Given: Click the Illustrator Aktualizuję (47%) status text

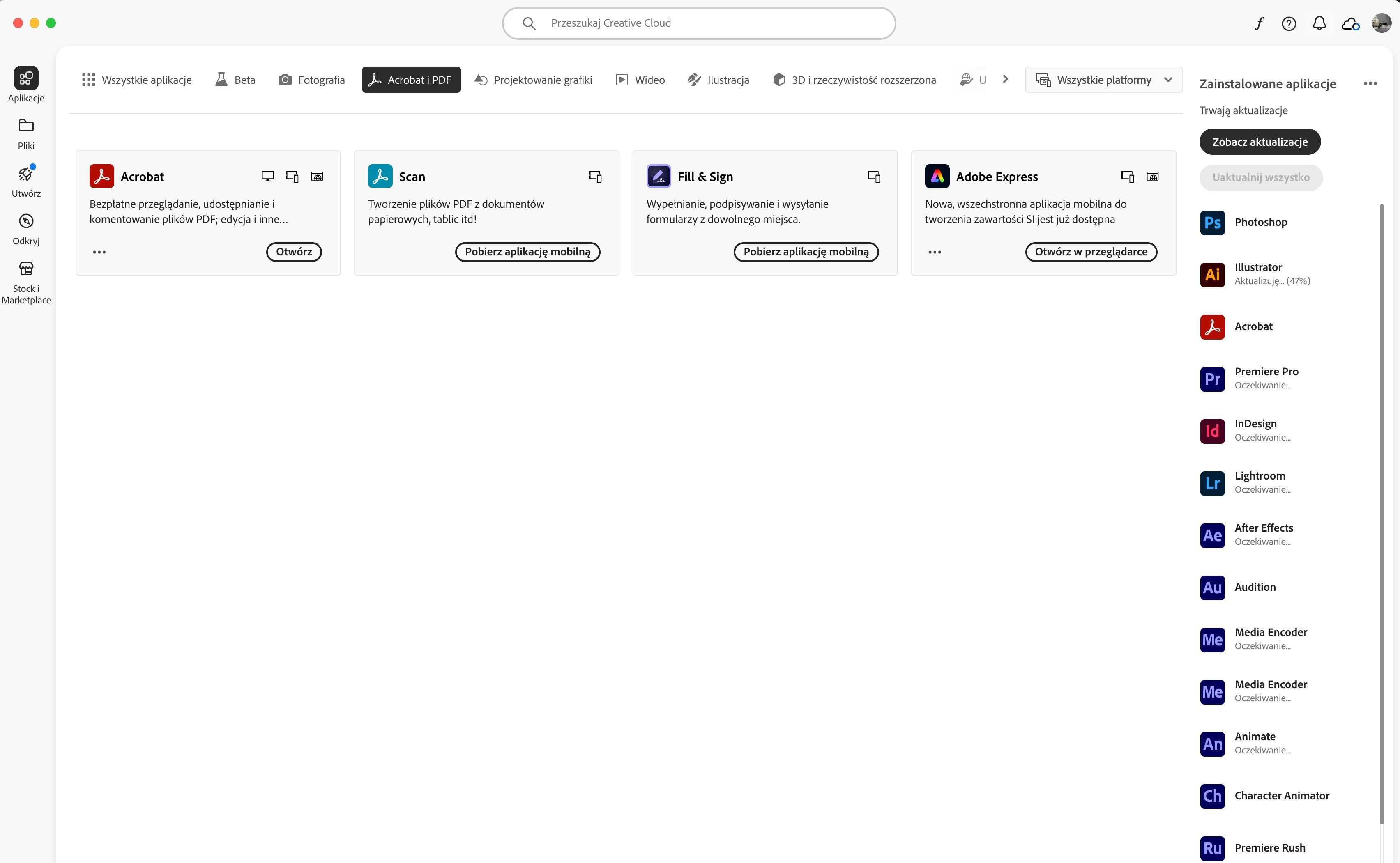Looking at the screenshot, I should point(1272,281).
